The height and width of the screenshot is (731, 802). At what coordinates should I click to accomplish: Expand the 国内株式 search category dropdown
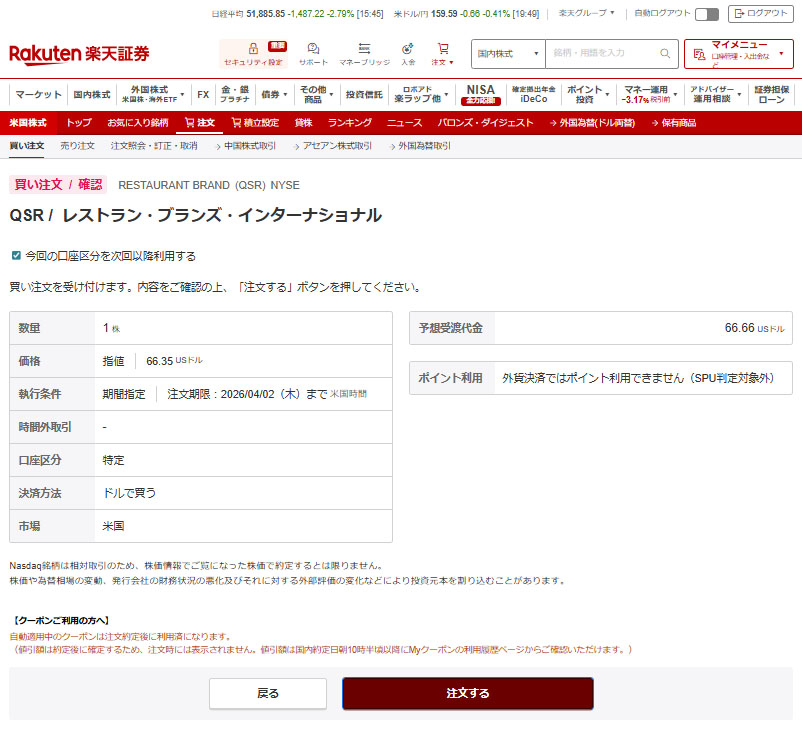pyautogui.click(x=508, y=54)
